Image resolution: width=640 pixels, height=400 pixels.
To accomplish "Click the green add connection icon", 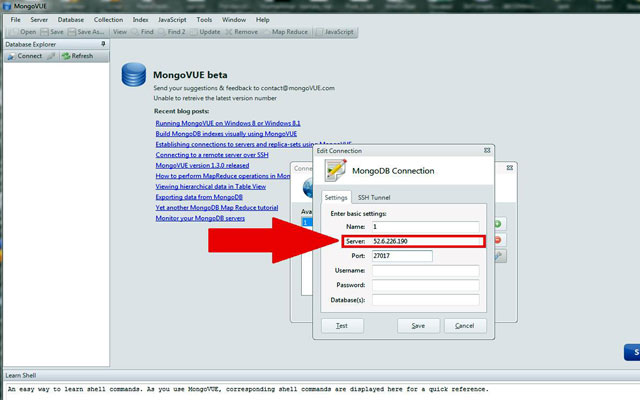I will click(x=498, y=223).
